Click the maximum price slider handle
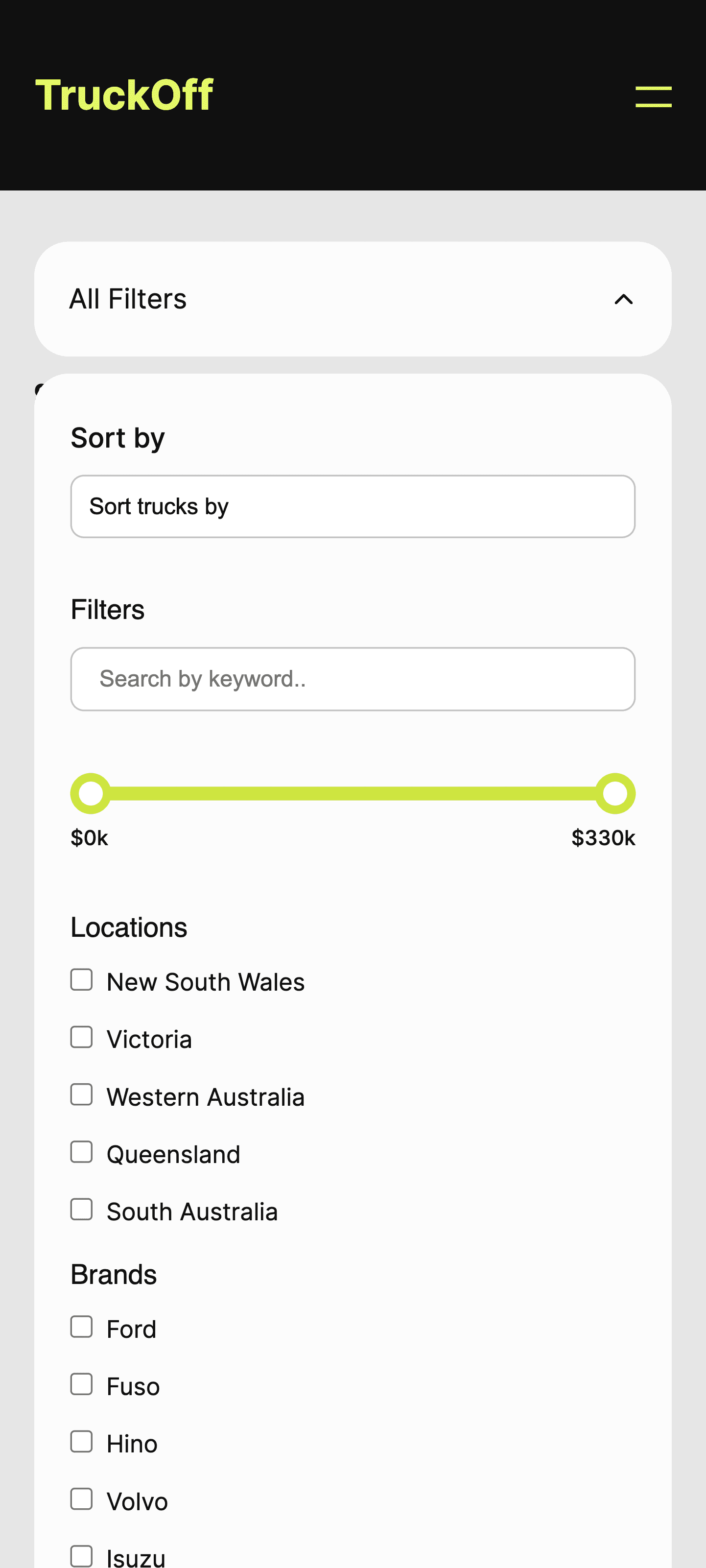 (615, 794)
